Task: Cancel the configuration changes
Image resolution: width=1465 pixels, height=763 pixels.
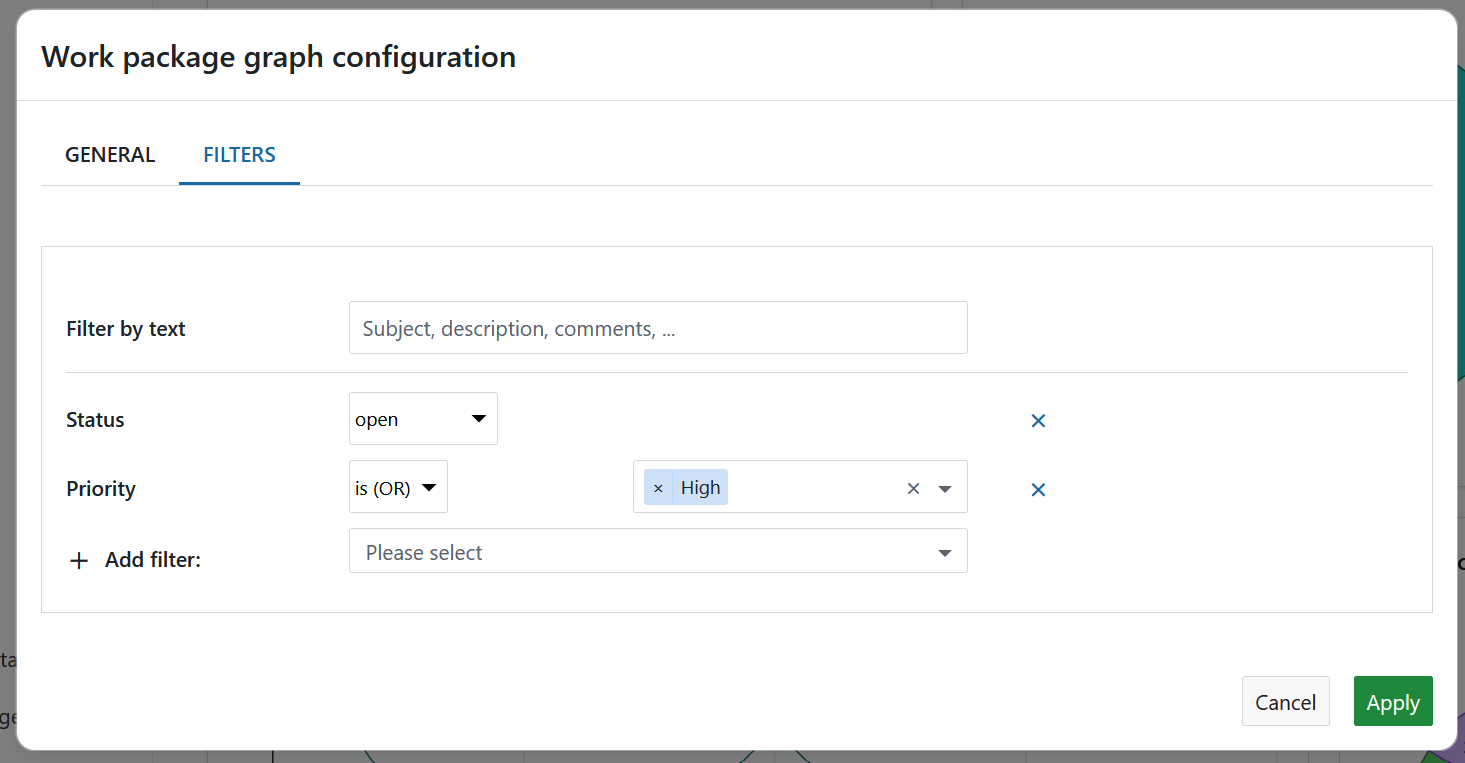Action: tap(1285, 701)
